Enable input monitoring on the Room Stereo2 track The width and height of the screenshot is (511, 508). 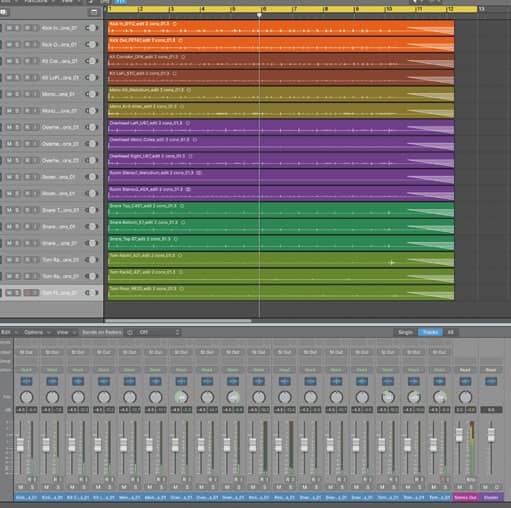(x=35, y=193)
